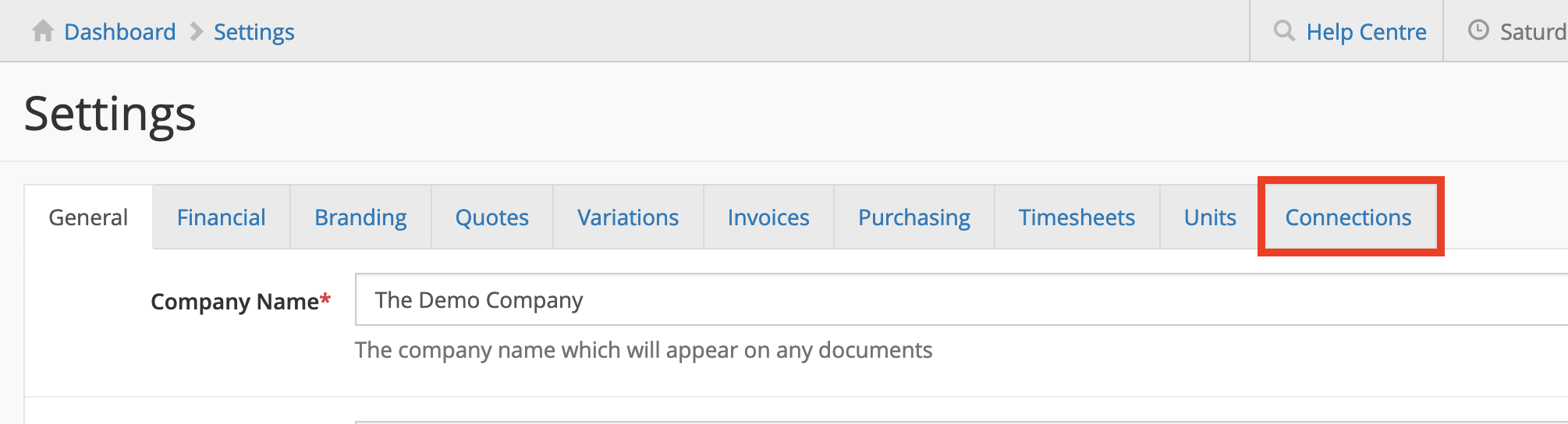Switch to the Financial tab
Screen dimensions: 1568x424
point(222,217)
